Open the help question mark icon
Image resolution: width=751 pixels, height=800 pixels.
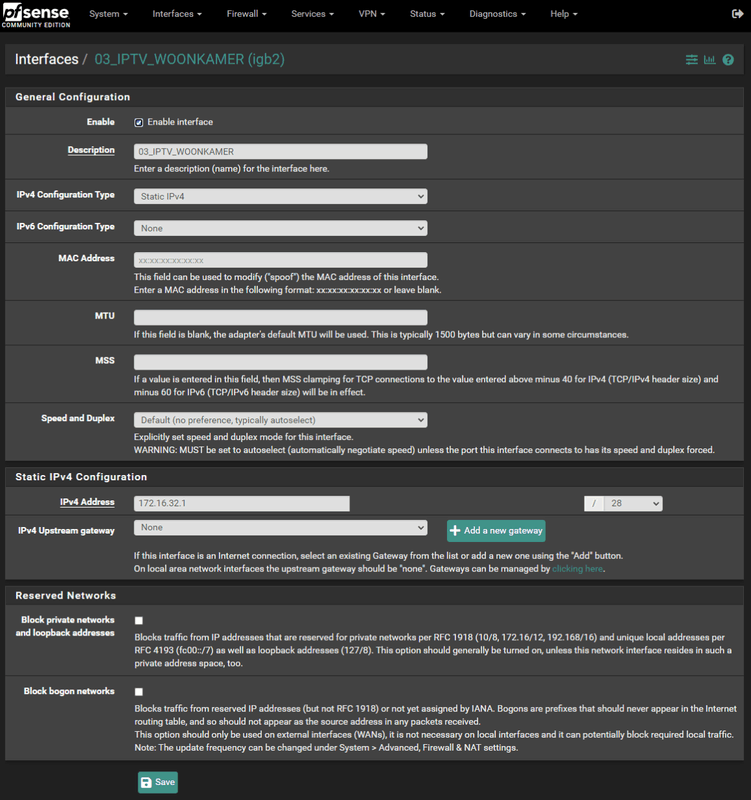728,60
